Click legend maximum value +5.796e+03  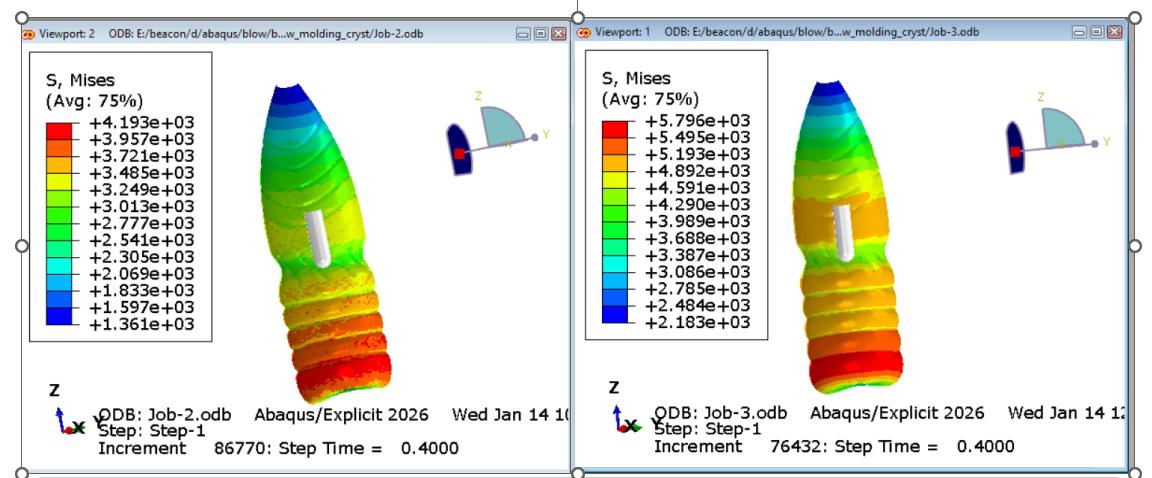pos(698,121)
